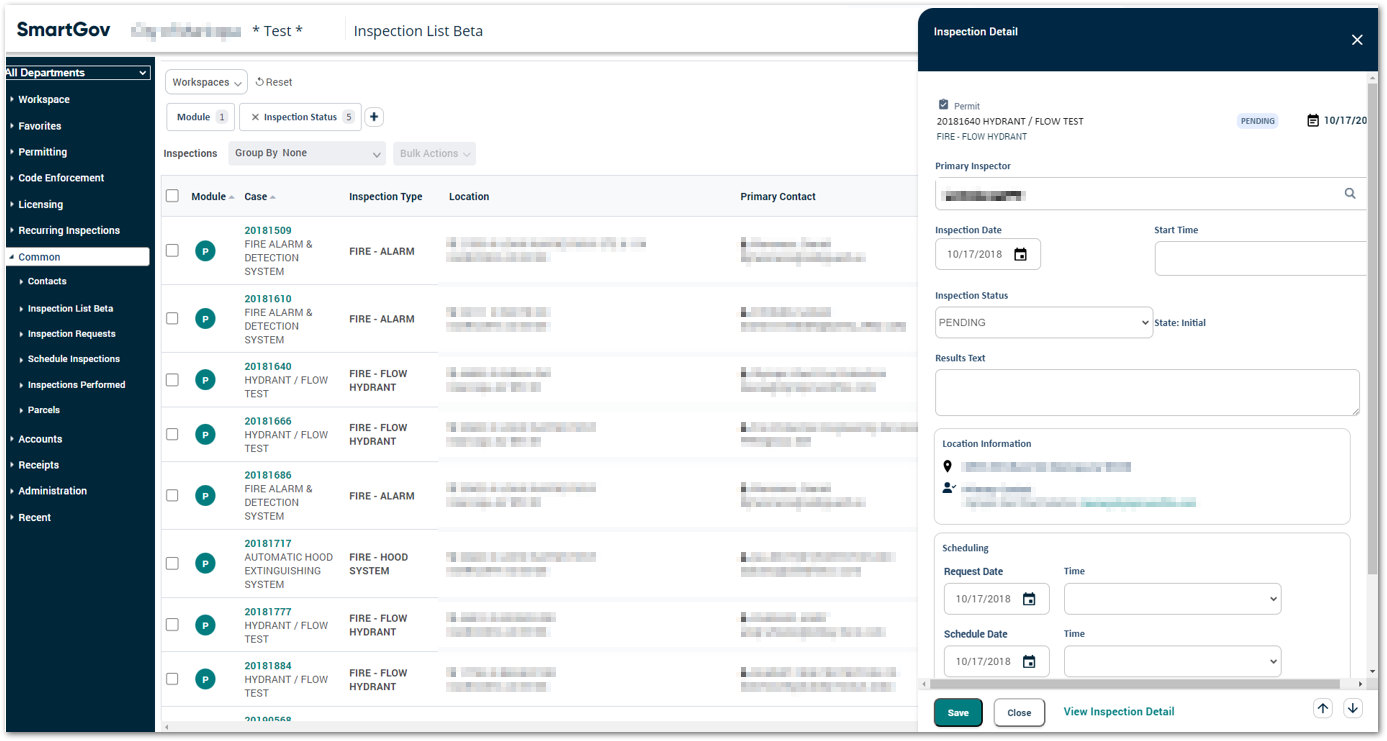Viewport: 1387px width, 741px height.
Task: Open View Inspection Detail link
Action: (1119, 712)
